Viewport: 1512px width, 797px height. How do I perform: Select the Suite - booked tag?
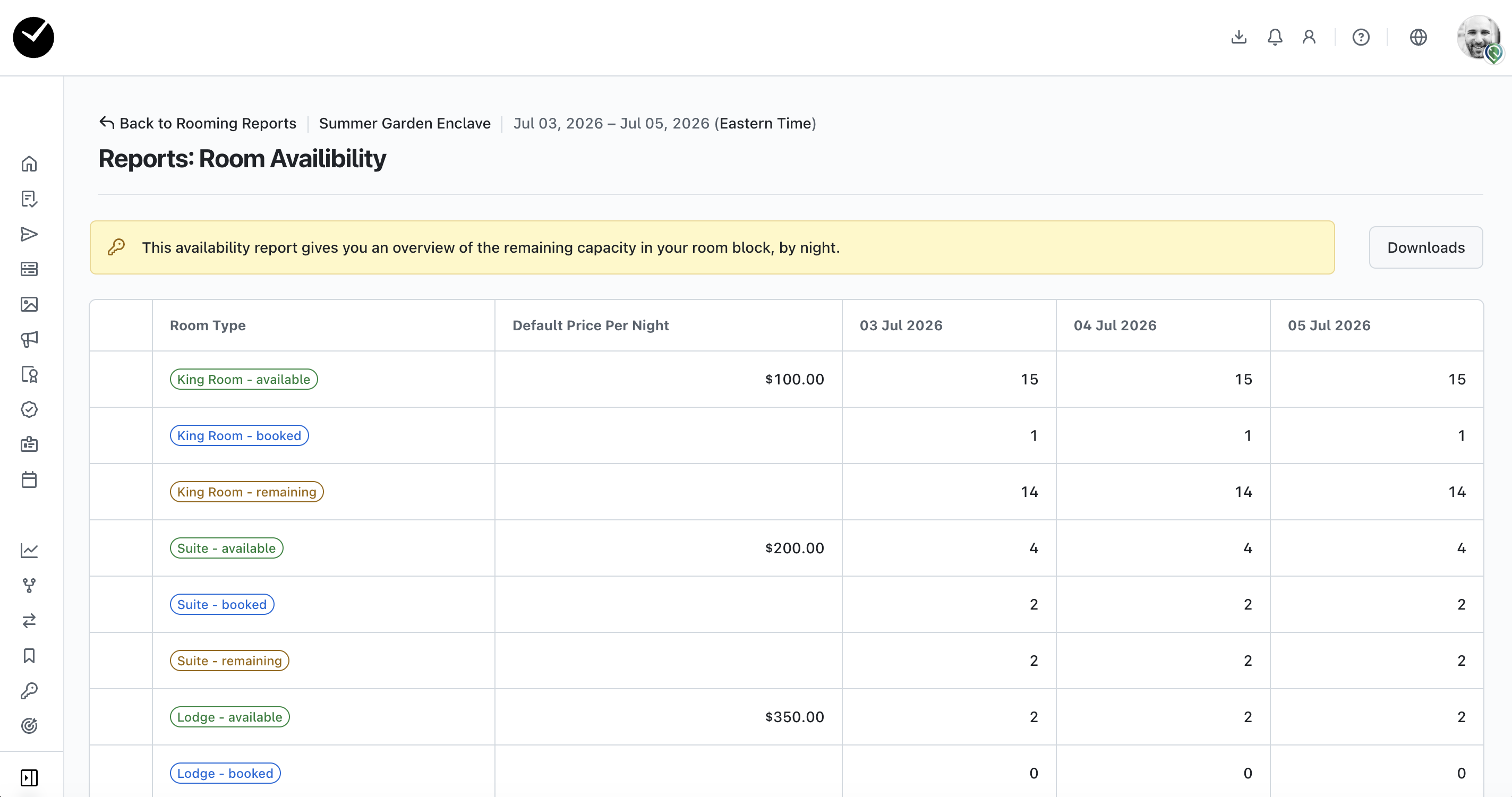click(222, 604)
